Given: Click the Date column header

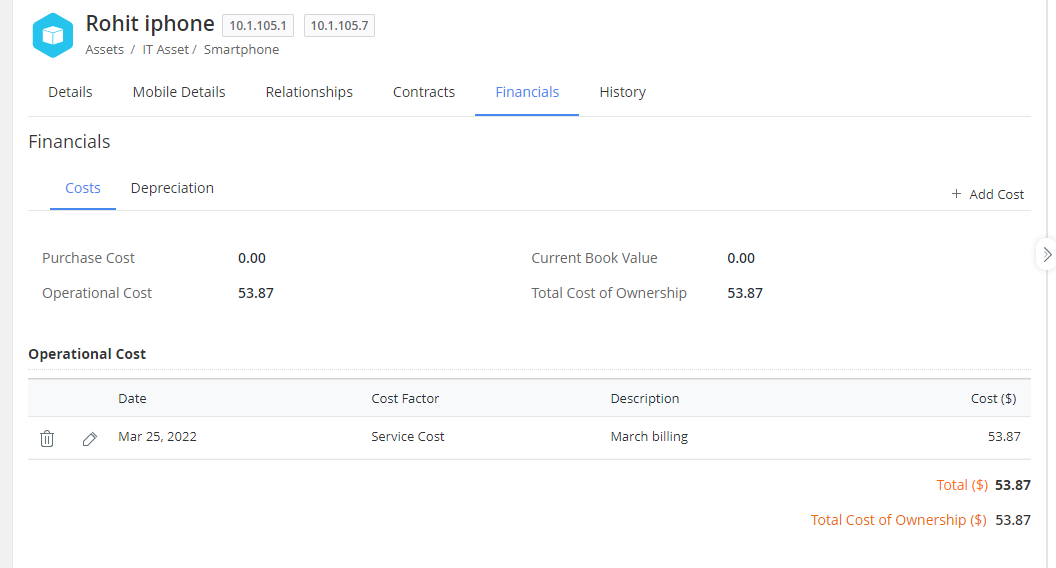Looking at the screenshot, I should click(132, 398).
